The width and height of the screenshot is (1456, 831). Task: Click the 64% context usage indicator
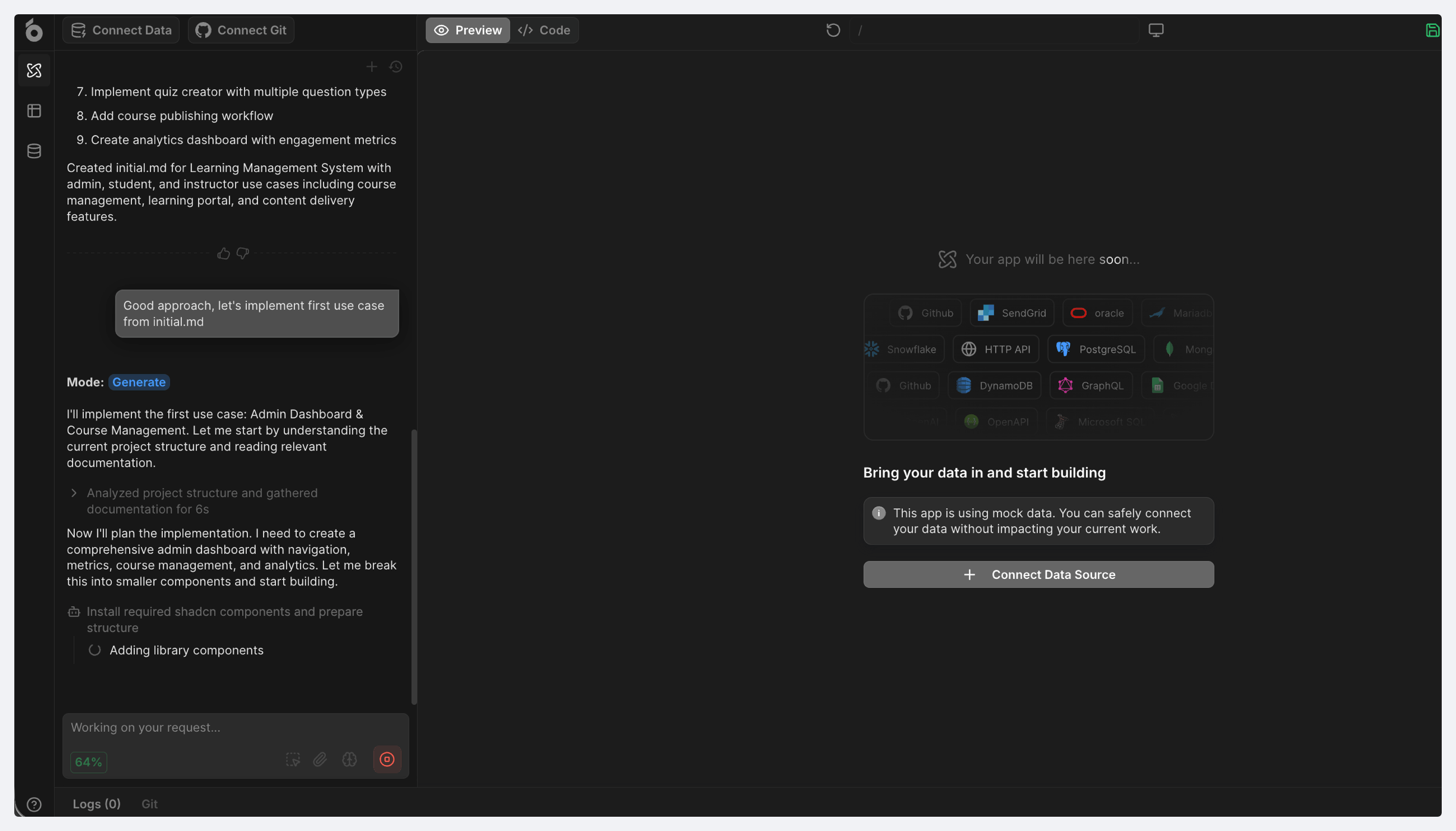tap(89, 761)
